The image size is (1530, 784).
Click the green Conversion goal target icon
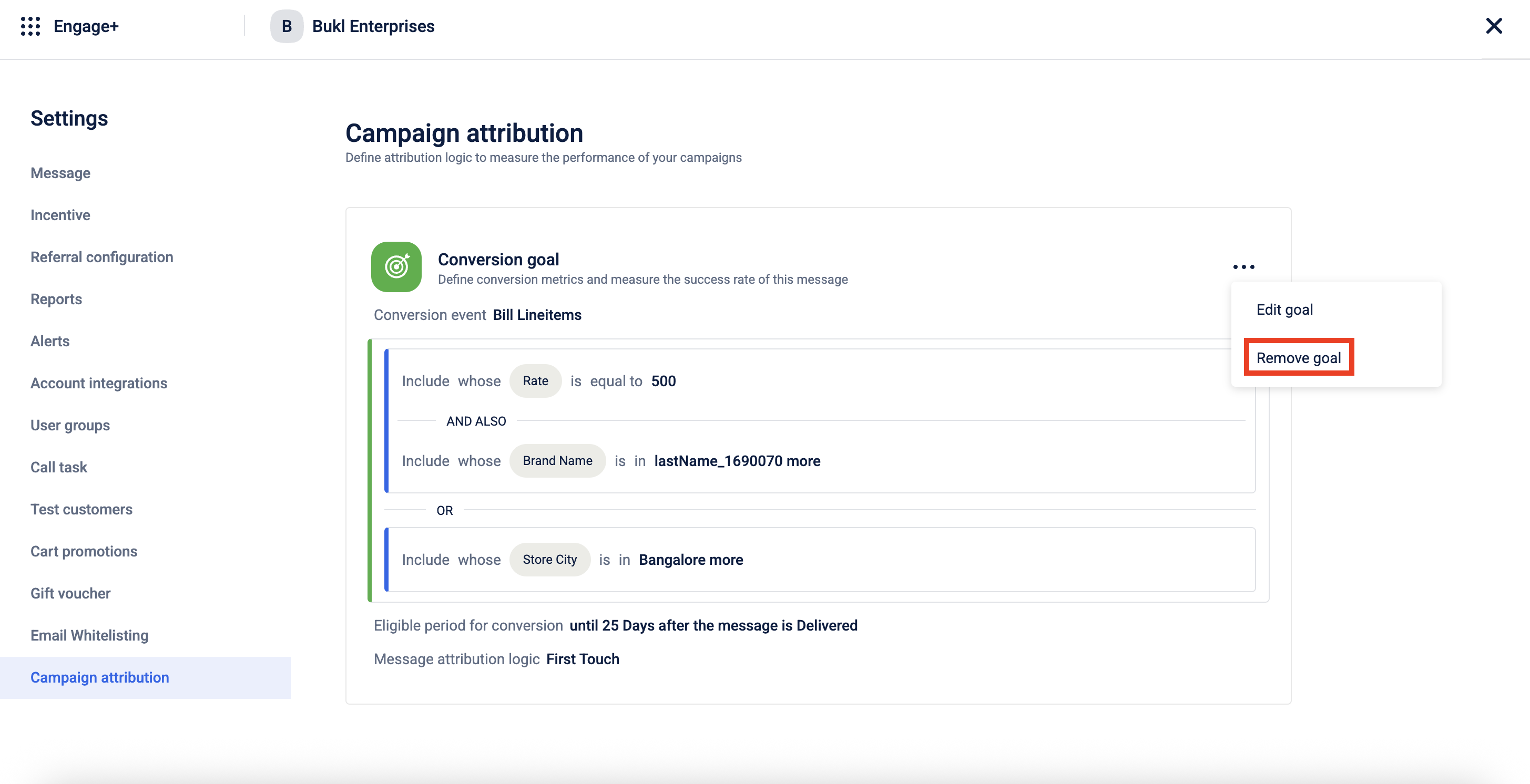click(x=396, y=266)
